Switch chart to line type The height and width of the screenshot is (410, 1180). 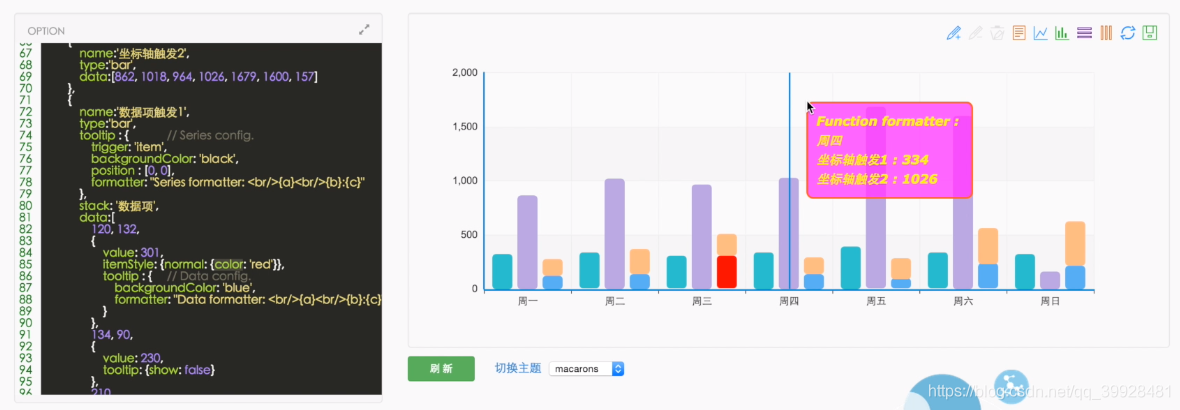coord(1041,32)
